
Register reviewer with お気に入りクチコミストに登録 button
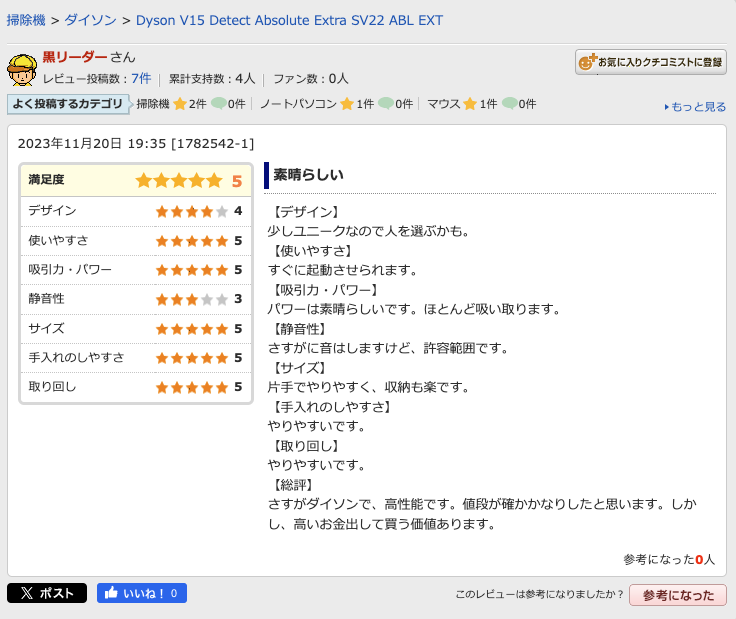650,62
